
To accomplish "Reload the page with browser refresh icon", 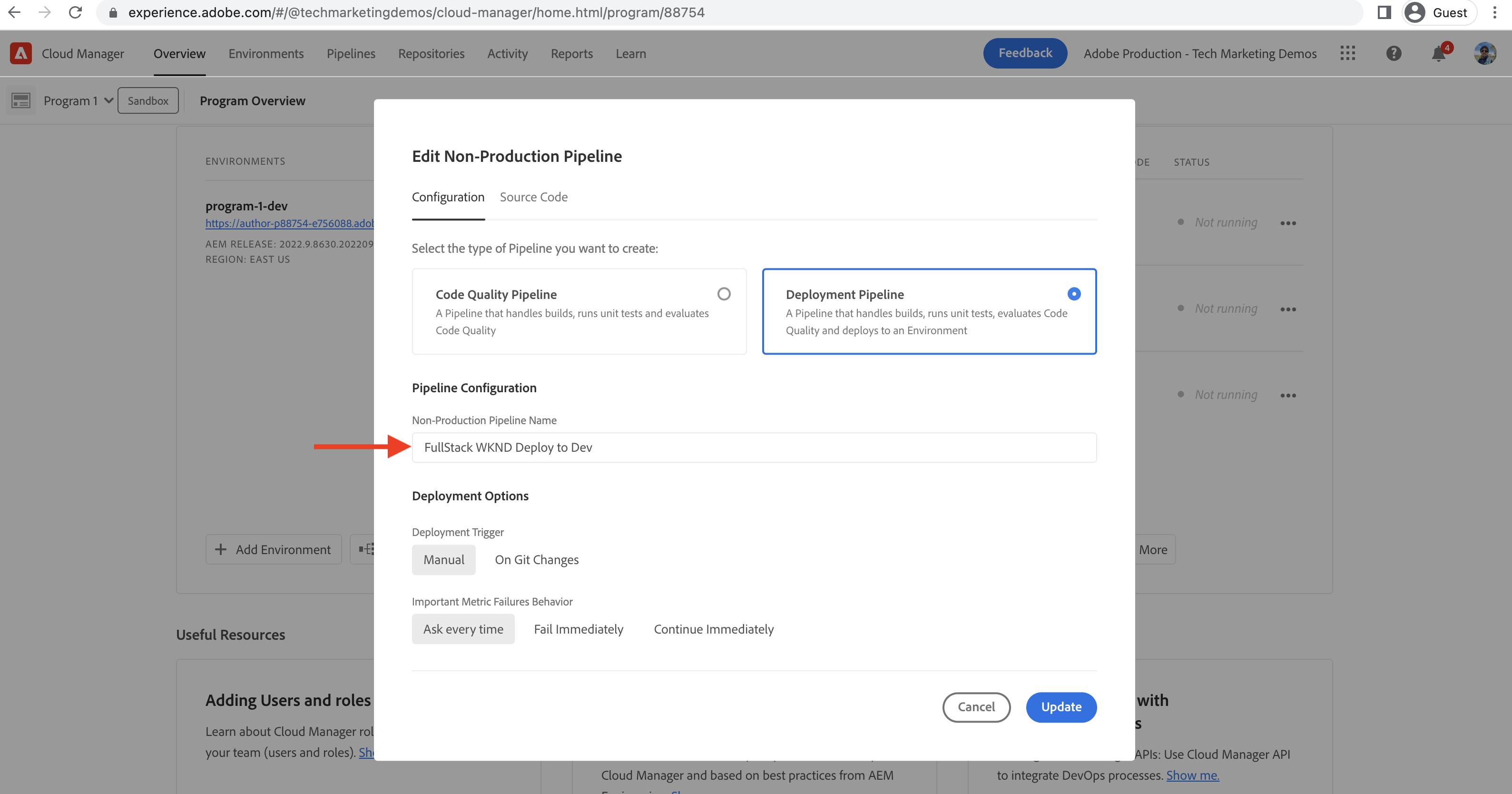I will tap(75, 12).
